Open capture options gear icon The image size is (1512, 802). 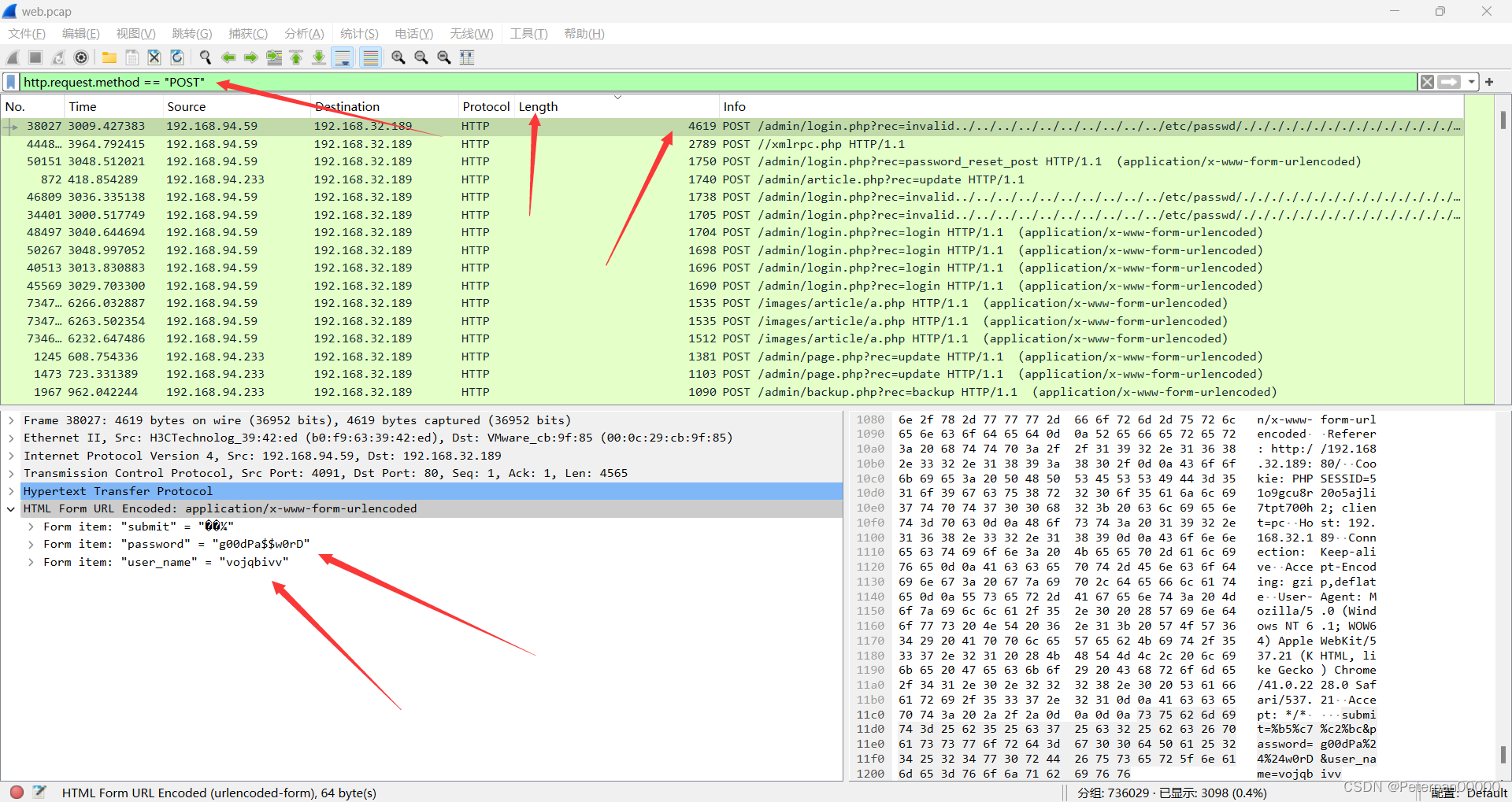pyautogui.click(x=81, y=57)
